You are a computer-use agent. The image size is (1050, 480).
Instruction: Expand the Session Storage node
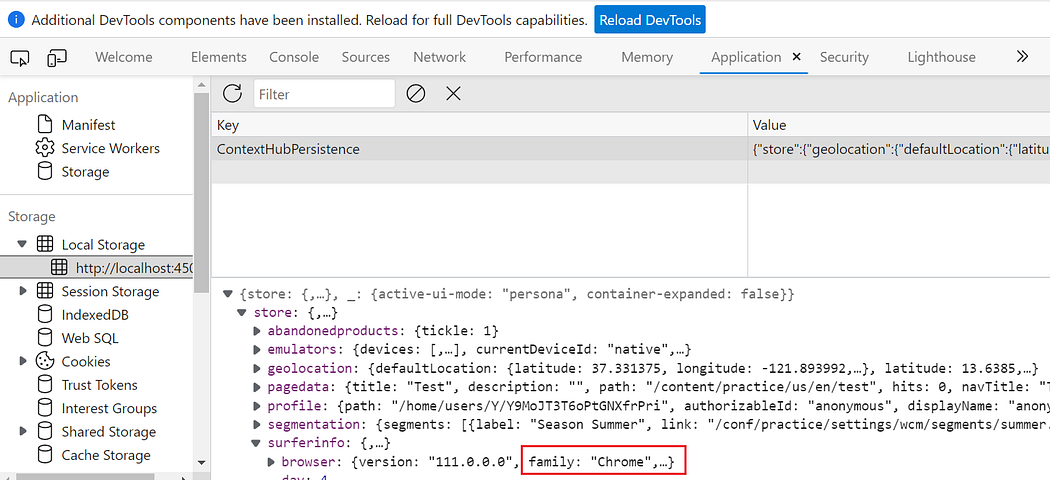[23, 291]
